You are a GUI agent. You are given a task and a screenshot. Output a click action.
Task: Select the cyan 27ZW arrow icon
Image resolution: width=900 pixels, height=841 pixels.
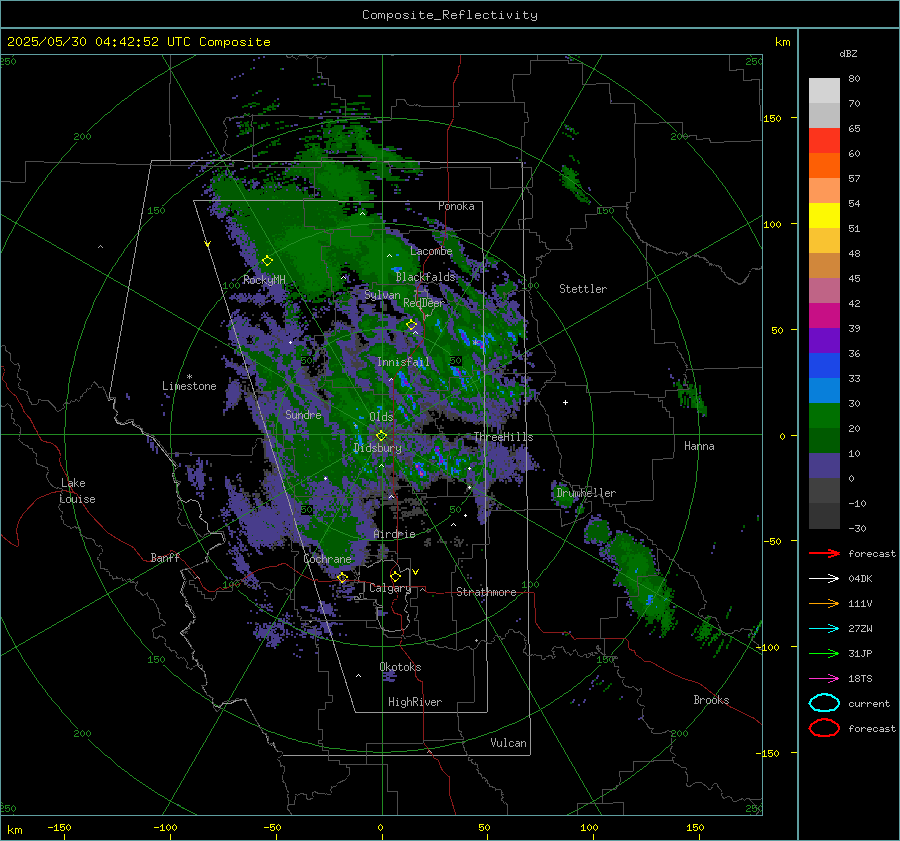point(824,629)
